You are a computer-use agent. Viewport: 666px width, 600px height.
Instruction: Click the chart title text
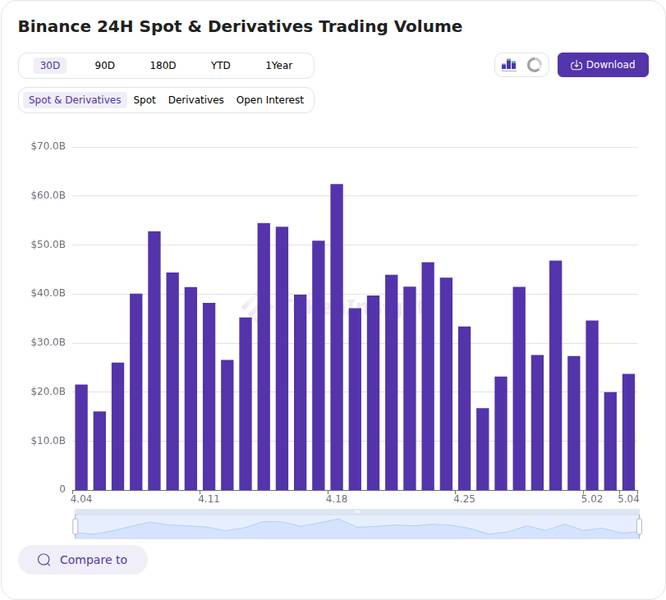pos(240,26)
